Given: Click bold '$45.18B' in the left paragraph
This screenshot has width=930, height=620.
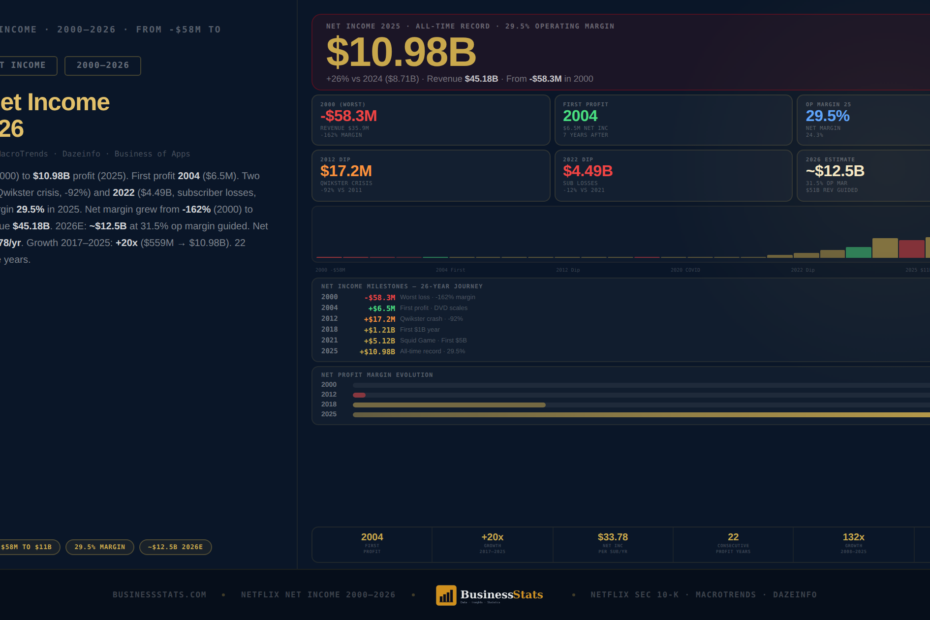Looking at the screenshot, I should (31, 226).
